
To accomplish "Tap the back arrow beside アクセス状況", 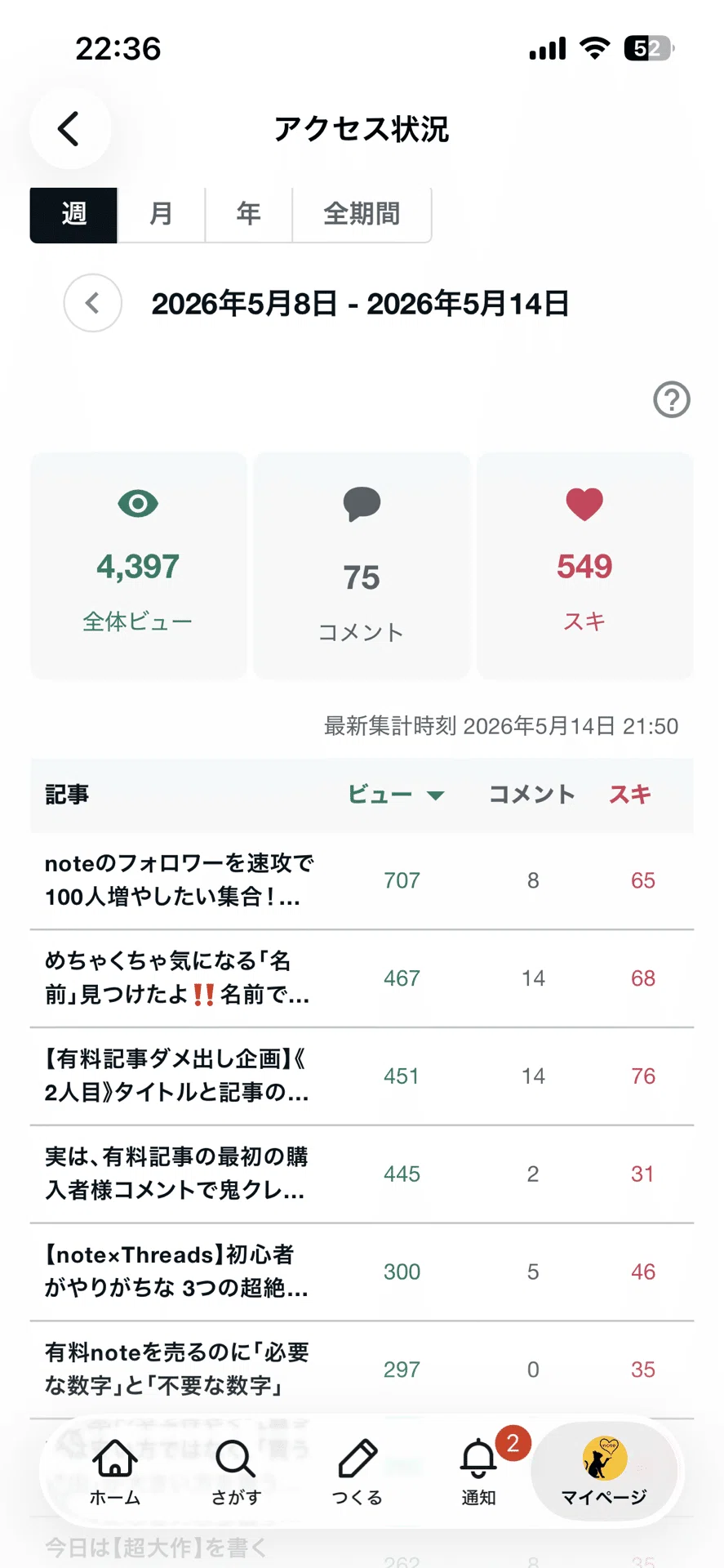I will pos(70,129).
